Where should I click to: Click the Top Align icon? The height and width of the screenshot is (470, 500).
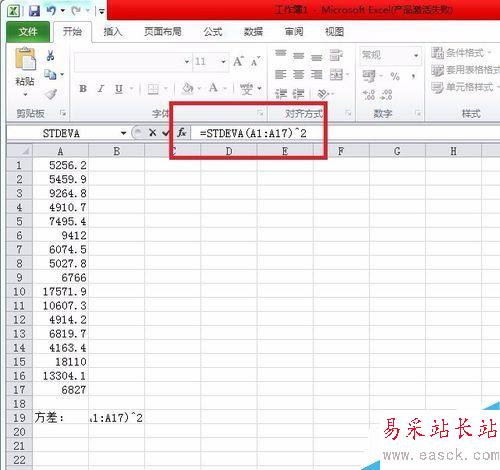(x=281, y=54)
